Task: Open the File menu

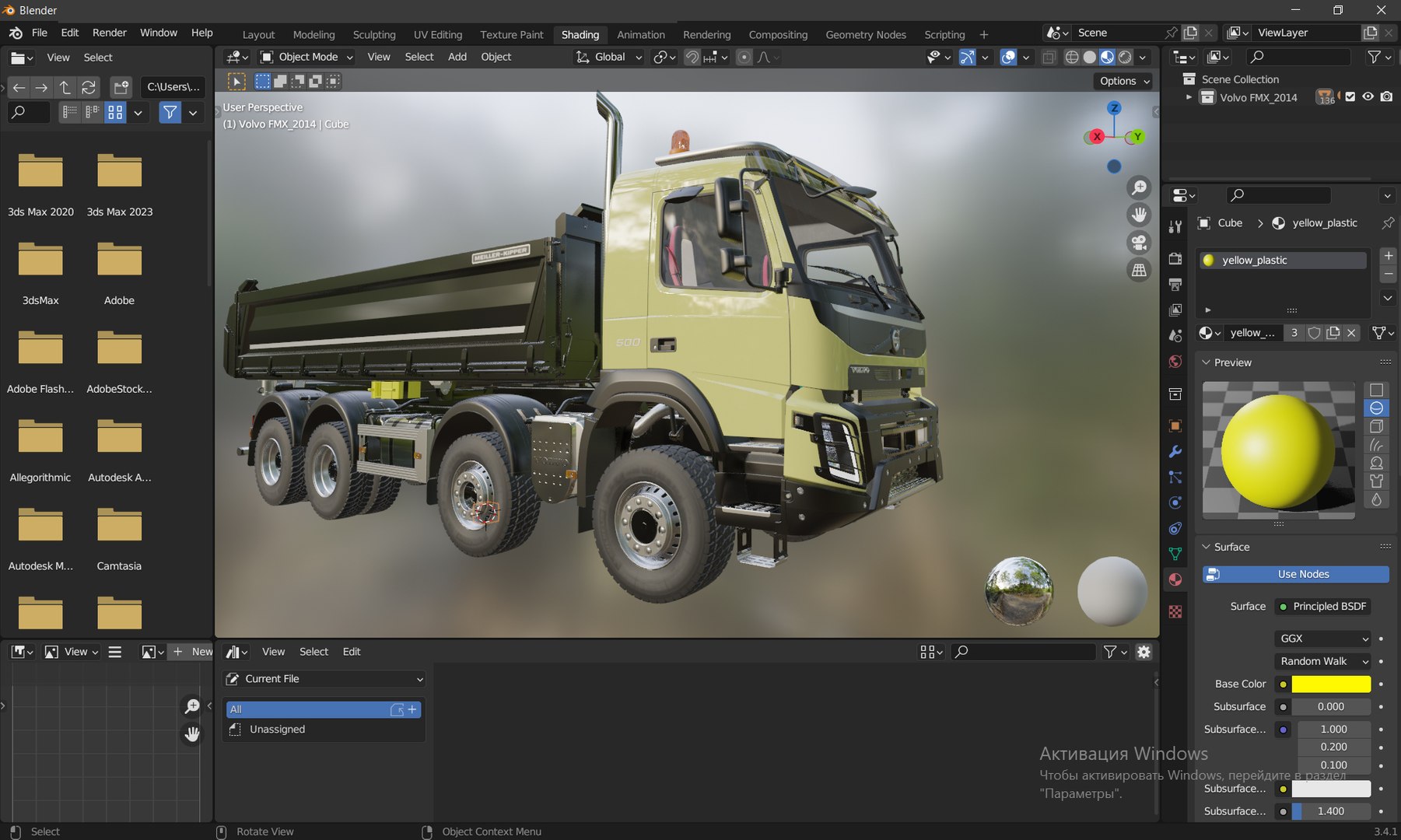Action: [x=40, y=33]
